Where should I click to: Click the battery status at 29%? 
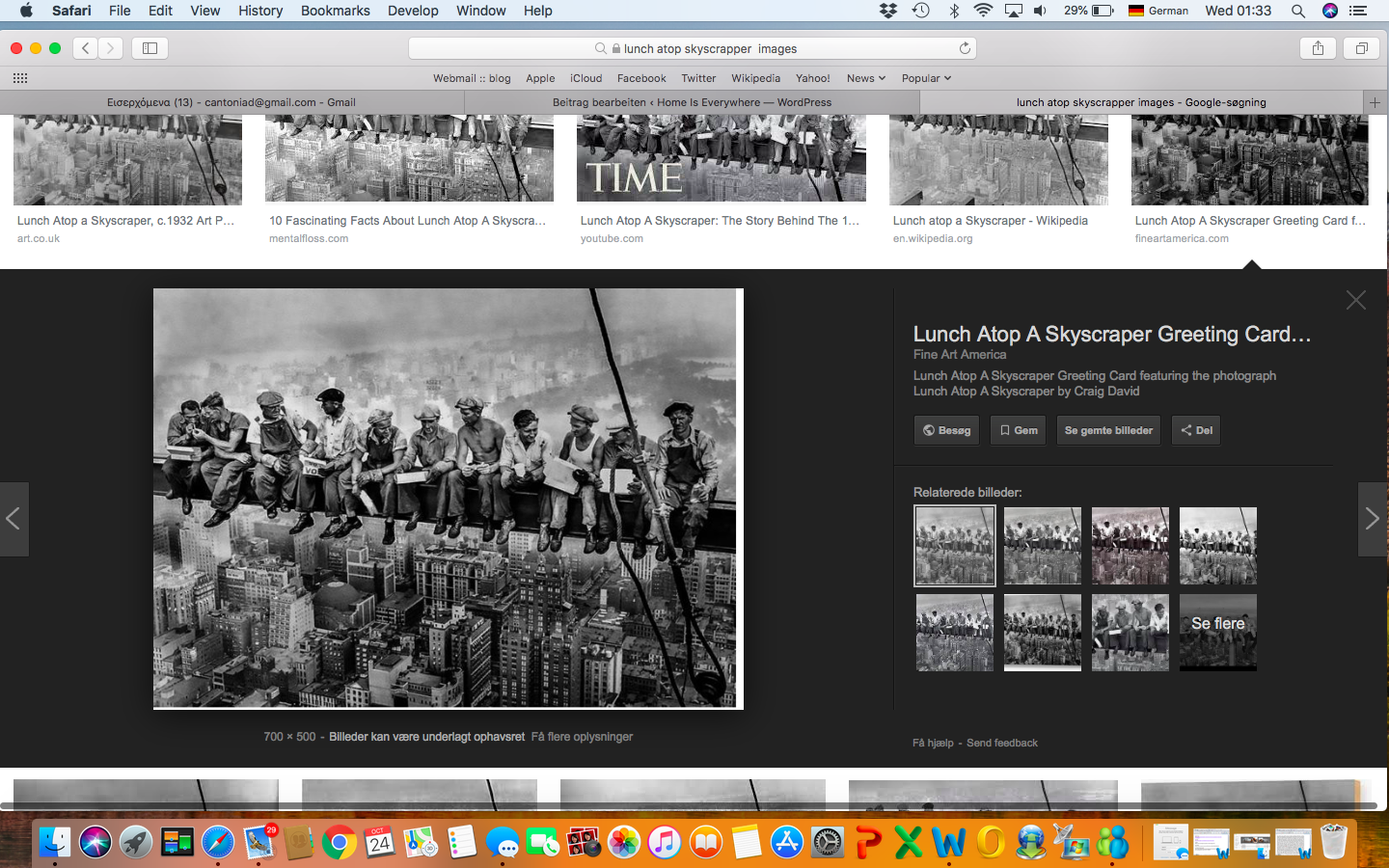tap(1089, 11)
